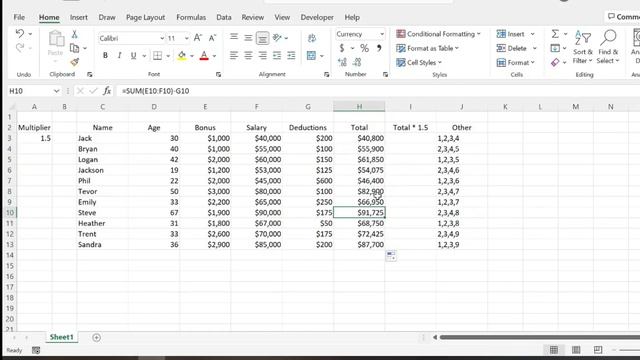Apply the yellow Fill Color bucket
The width and height of the screenshot is (640, 360).
click(182, 56)
